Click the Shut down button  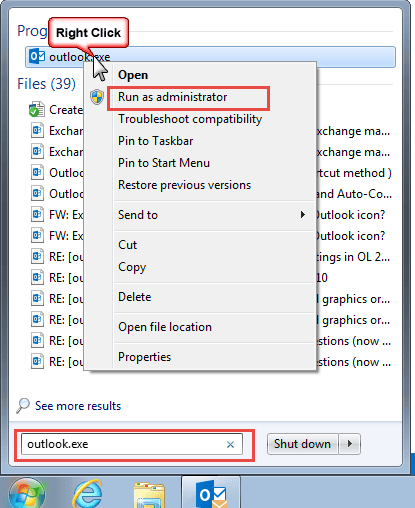click(x=302, y=444)
